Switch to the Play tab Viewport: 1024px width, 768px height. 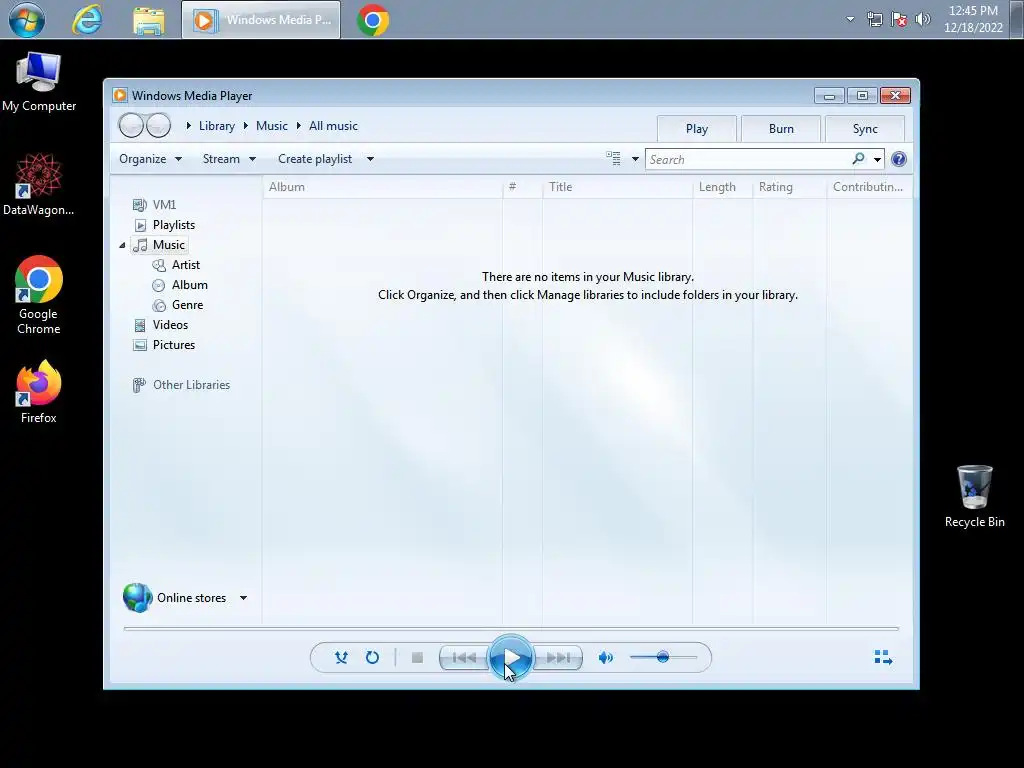coord(697,129)
